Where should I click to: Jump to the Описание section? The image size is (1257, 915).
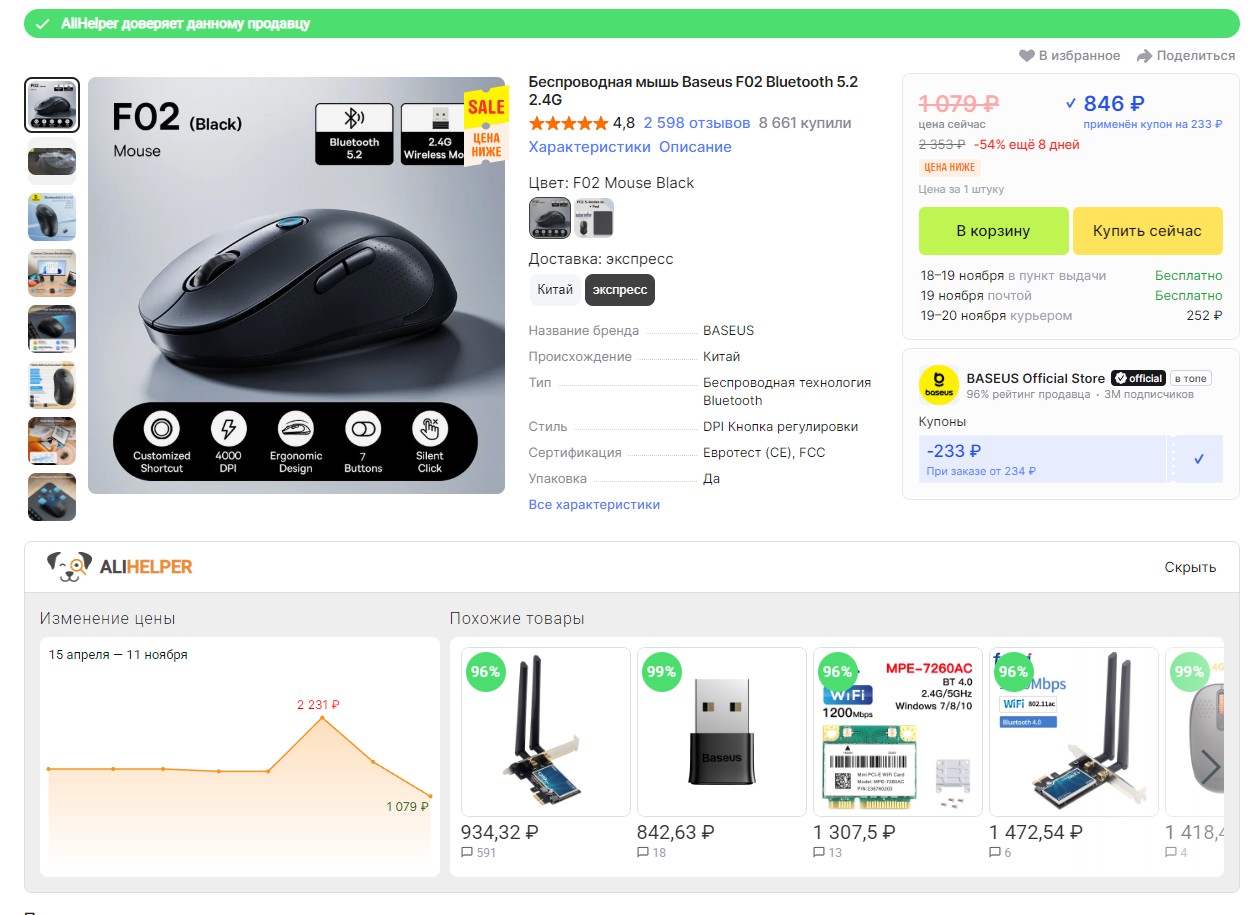(x=695, y=147)
